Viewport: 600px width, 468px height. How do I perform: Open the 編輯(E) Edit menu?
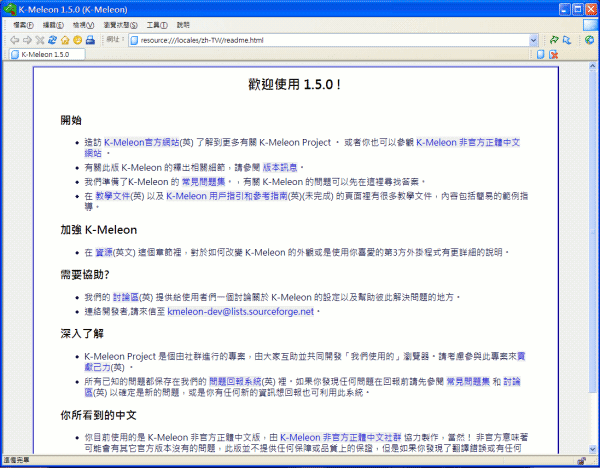tap(53, 25)
